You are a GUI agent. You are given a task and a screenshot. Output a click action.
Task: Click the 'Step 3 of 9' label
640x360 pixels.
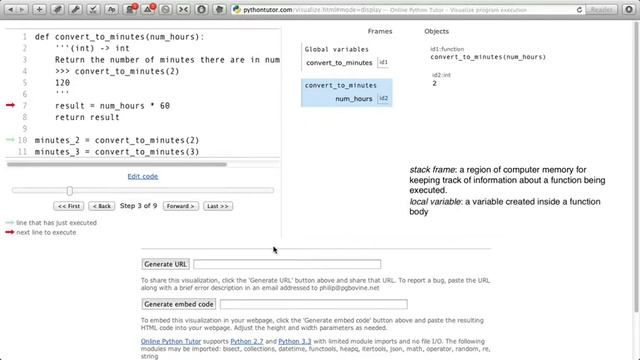pos(138,206)
